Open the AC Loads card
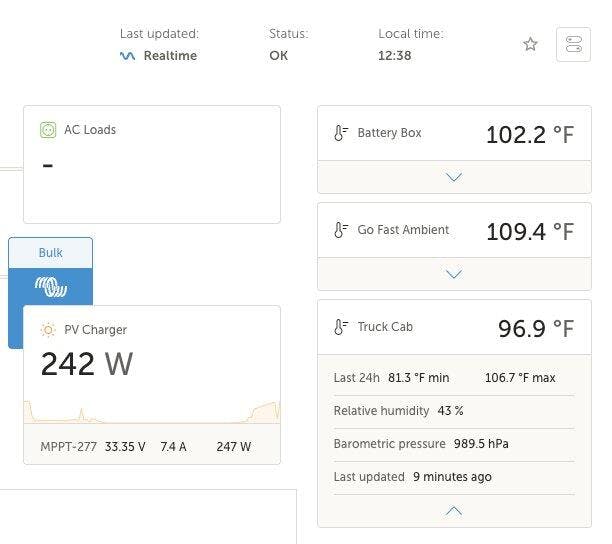Screen dimensions: 612x544 coord(152,164)
